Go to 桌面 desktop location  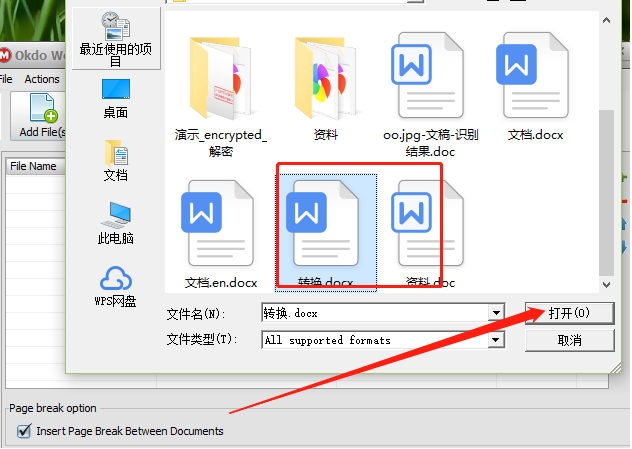[116, 99]
